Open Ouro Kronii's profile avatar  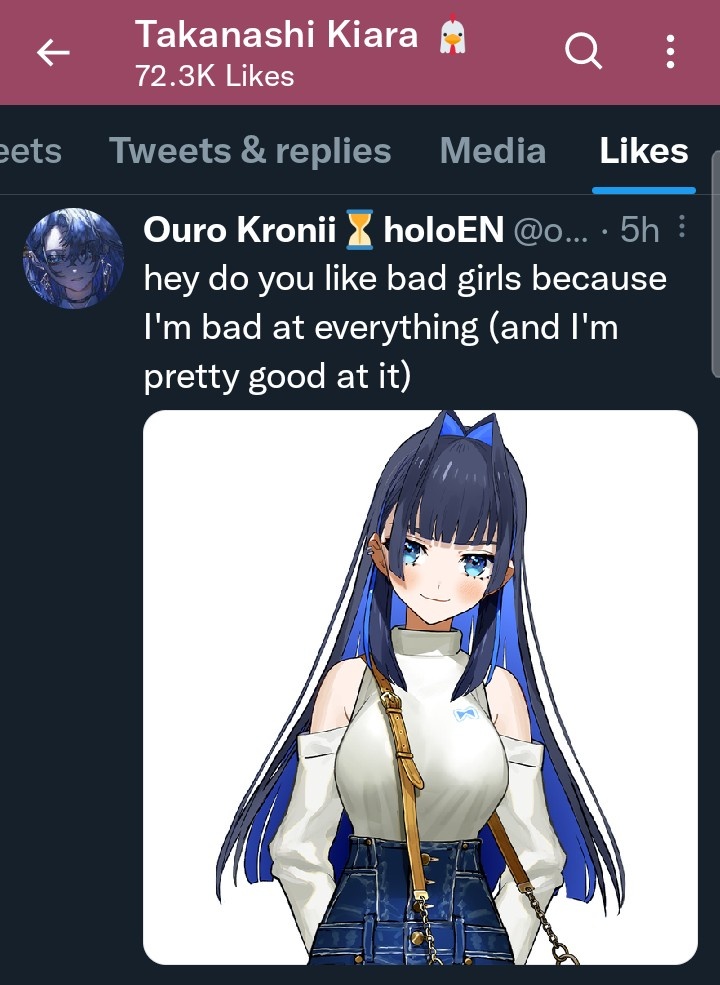point(74,258)
